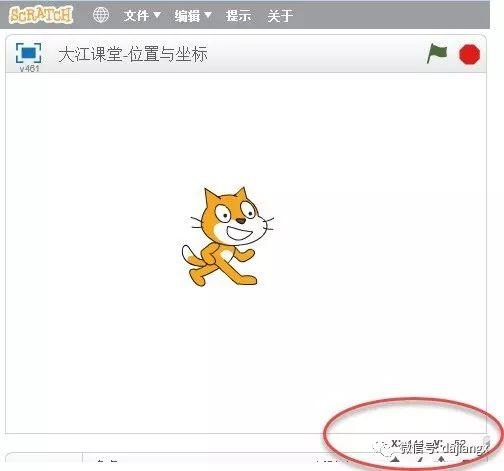Expand the 文件 dropdown arrow

point(157,15)
